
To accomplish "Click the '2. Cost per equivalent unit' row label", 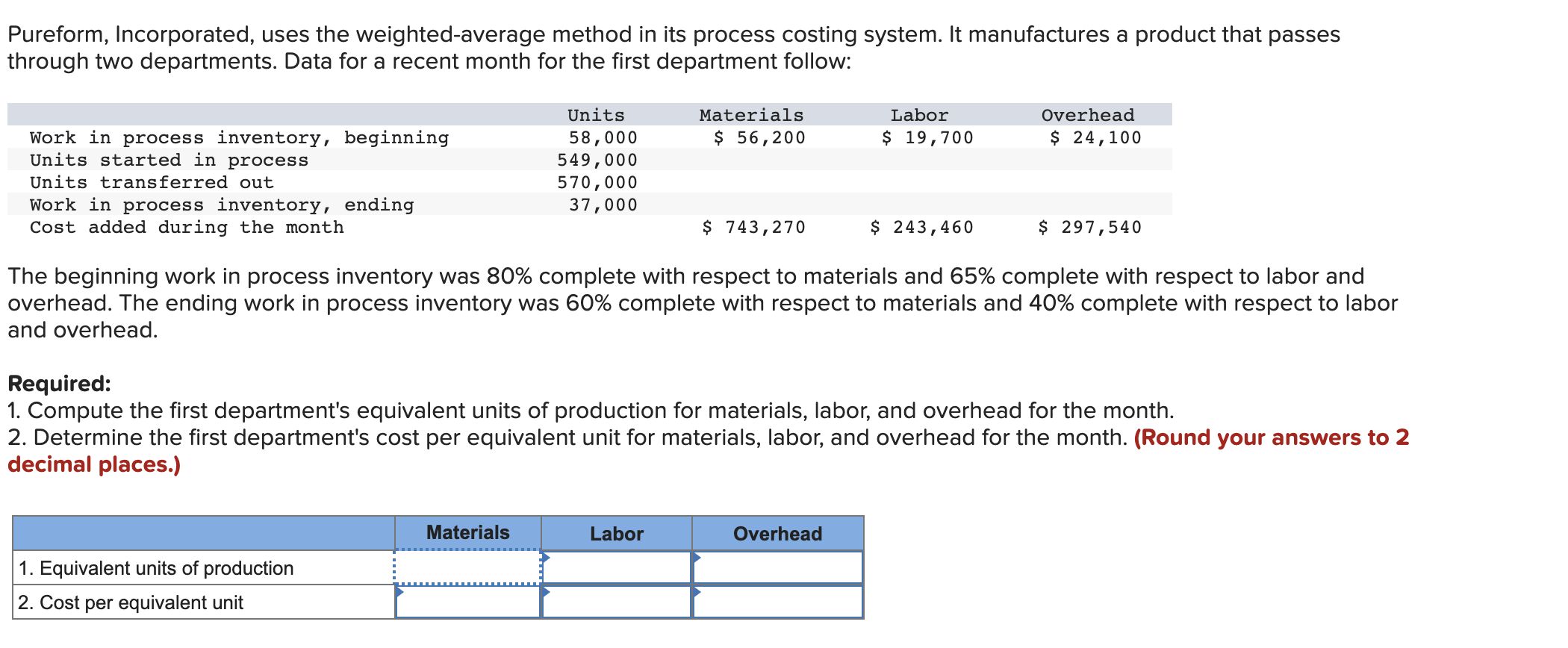I will [131, 602].
